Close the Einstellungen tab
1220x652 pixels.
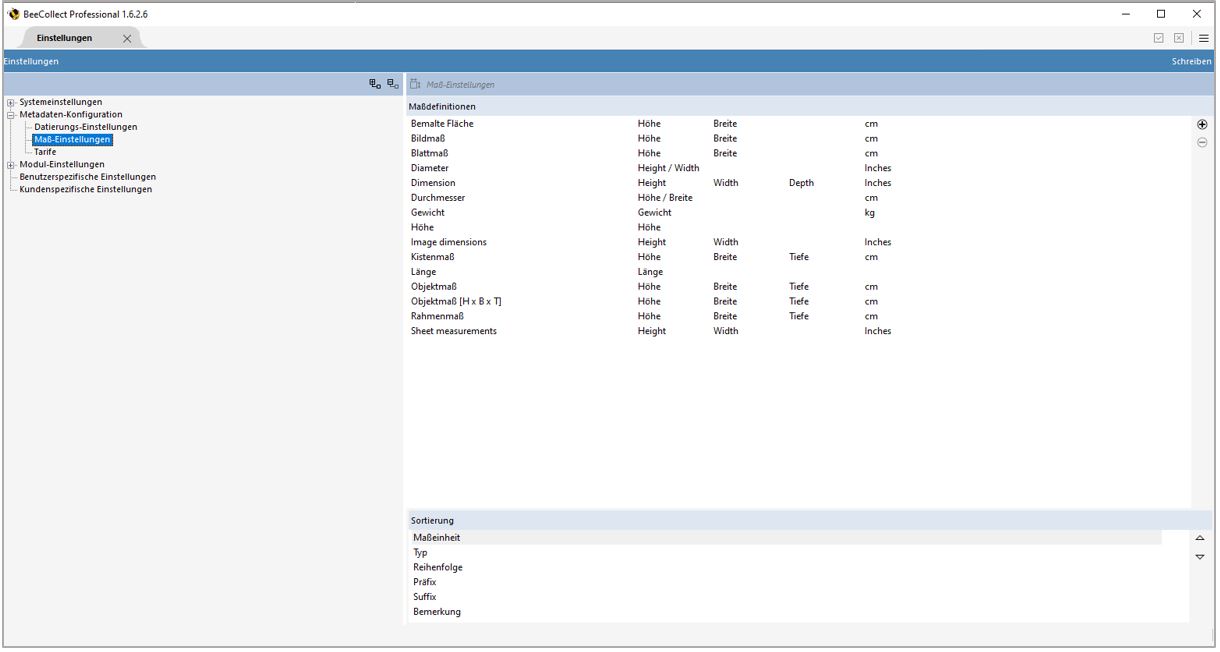(x=127, y=38)
